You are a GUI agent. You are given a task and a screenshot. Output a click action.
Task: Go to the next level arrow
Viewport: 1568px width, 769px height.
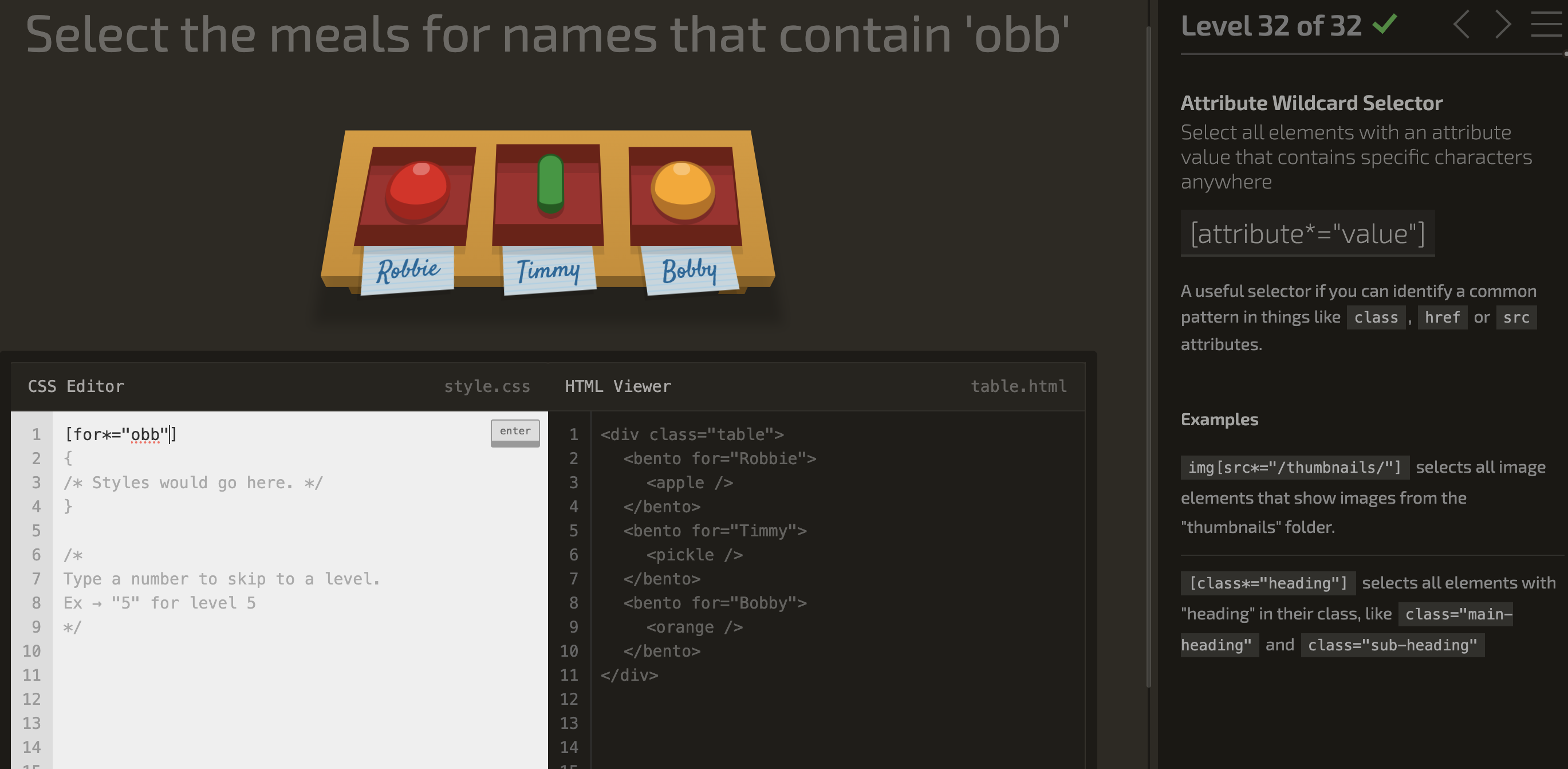[1503, 25]
